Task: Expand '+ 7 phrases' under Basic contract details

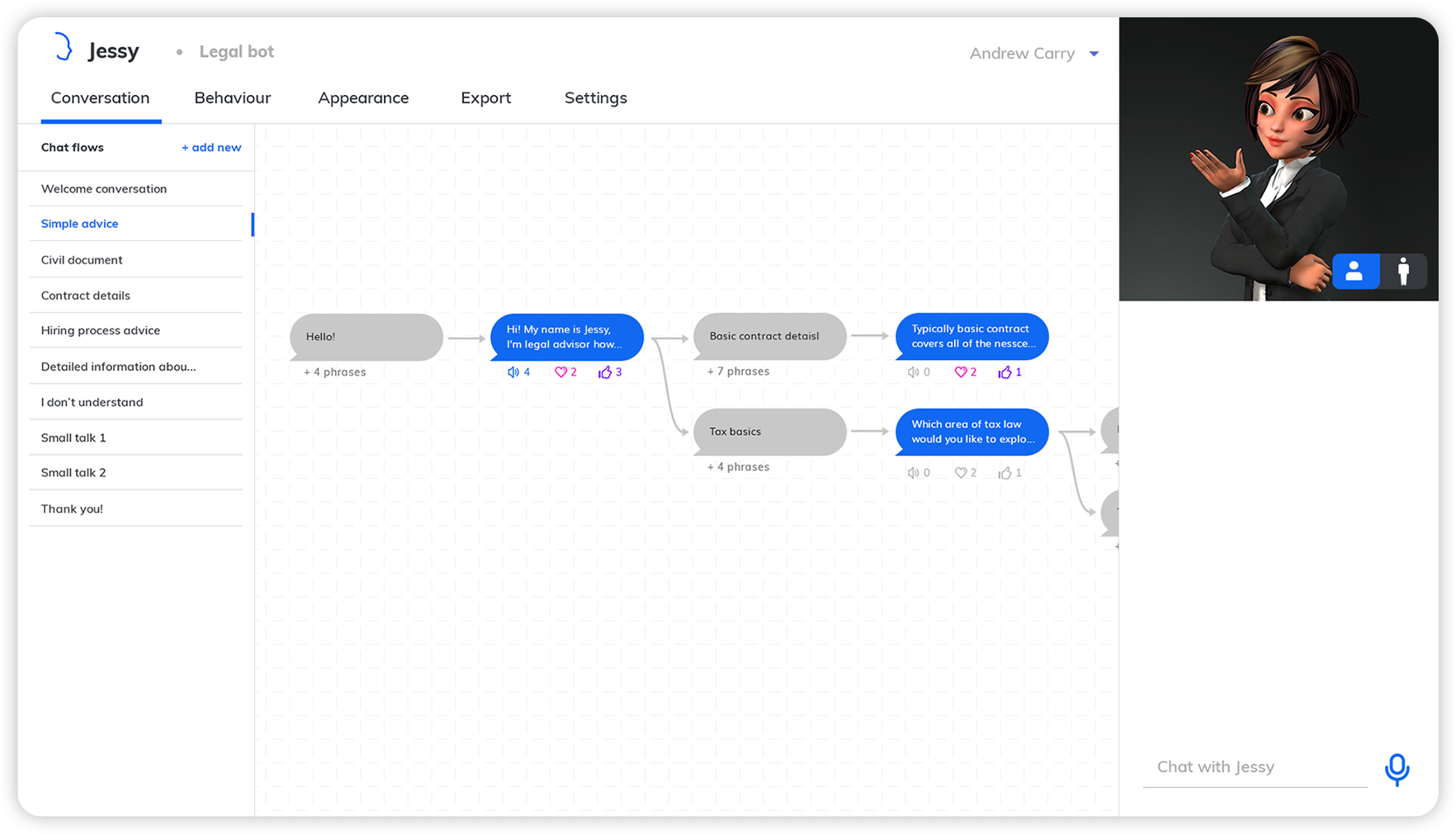Action: pyautogui.click(x=738, y=372)
